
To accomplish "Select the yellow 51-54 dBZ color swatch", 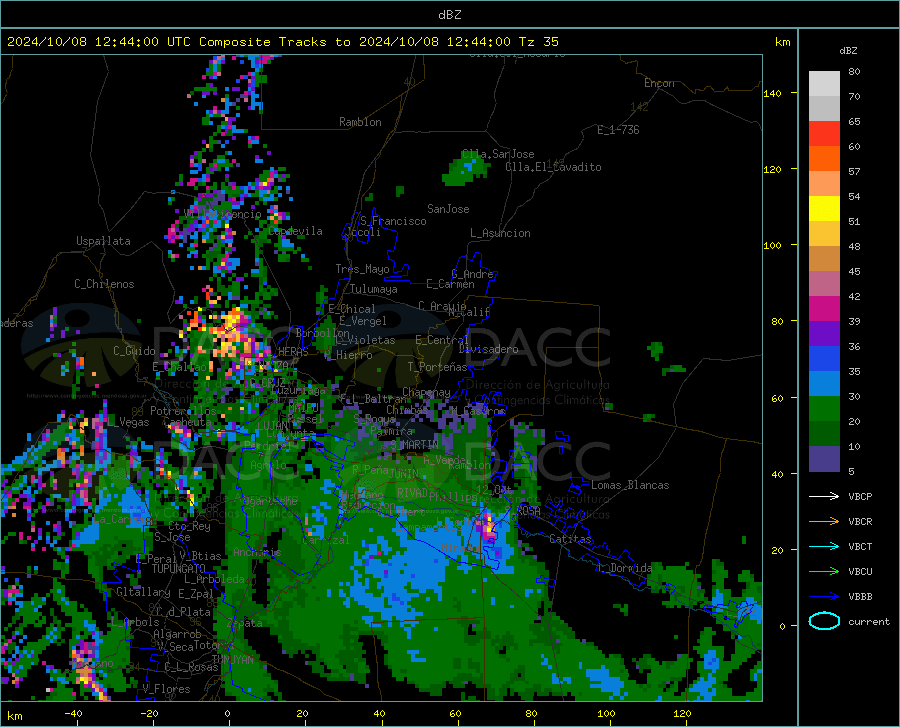I will pos(824,209).
